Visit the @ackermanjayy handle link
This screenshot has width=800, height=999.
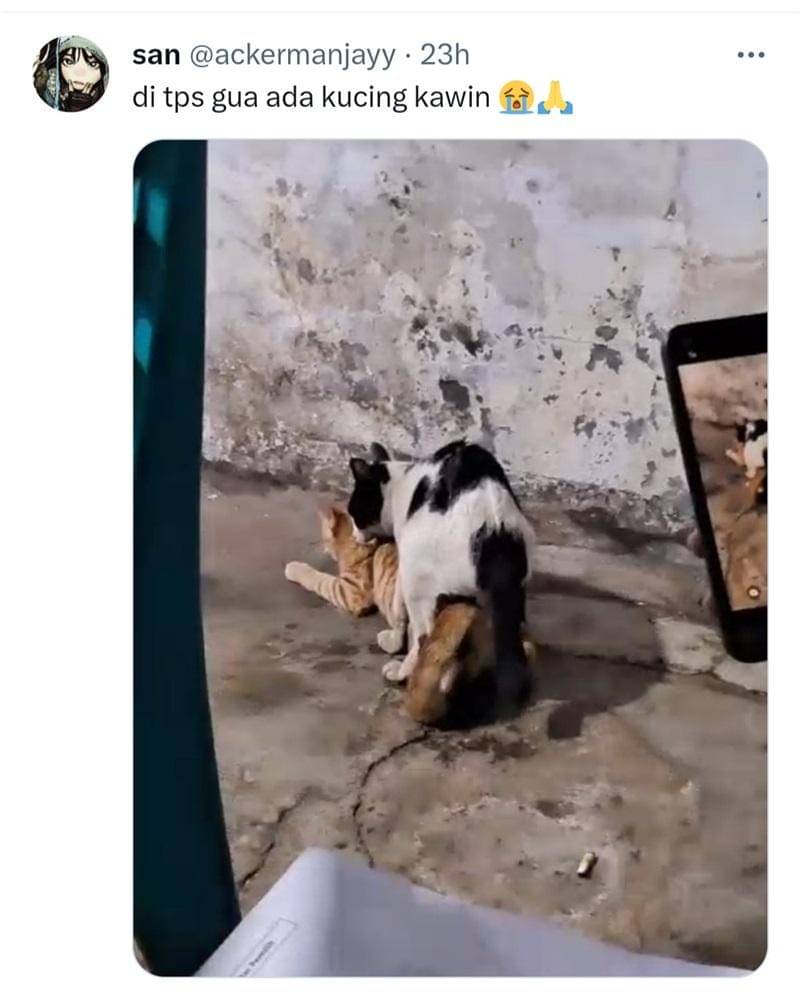coord(291,55)
